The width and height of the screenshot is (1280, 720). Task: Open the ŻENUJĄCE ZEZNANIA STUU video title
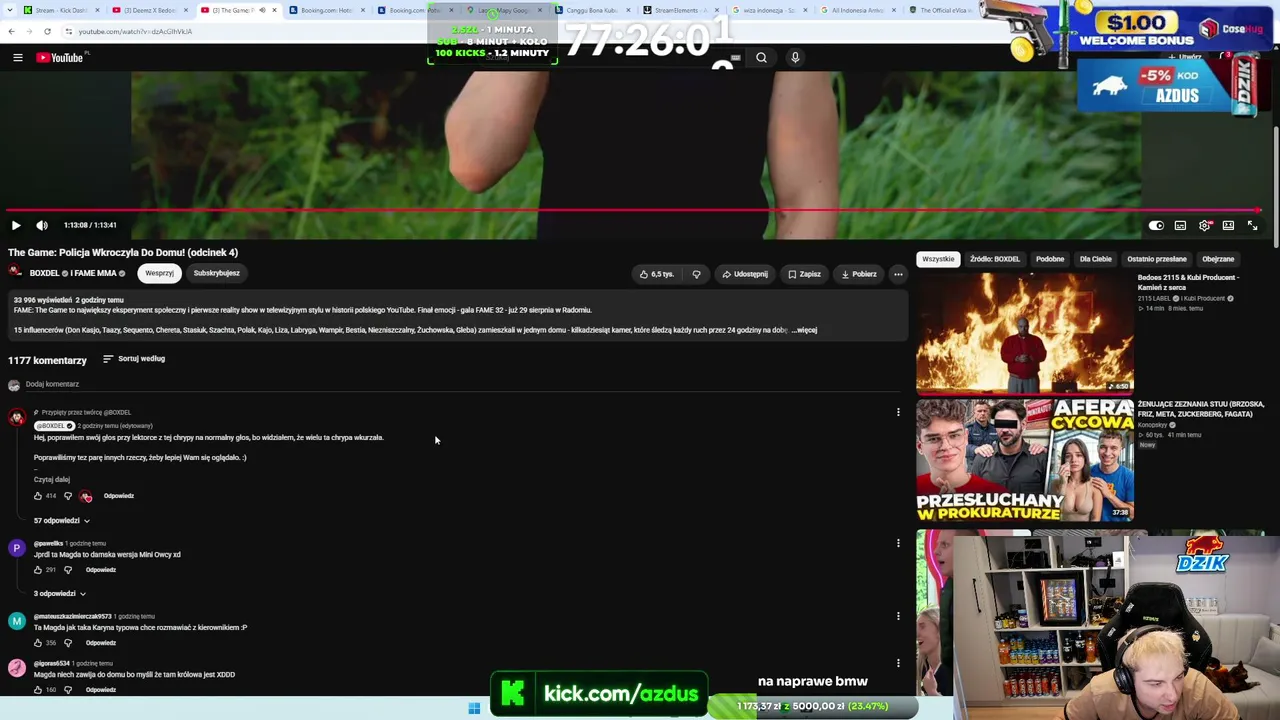(x=1200, y=409)
